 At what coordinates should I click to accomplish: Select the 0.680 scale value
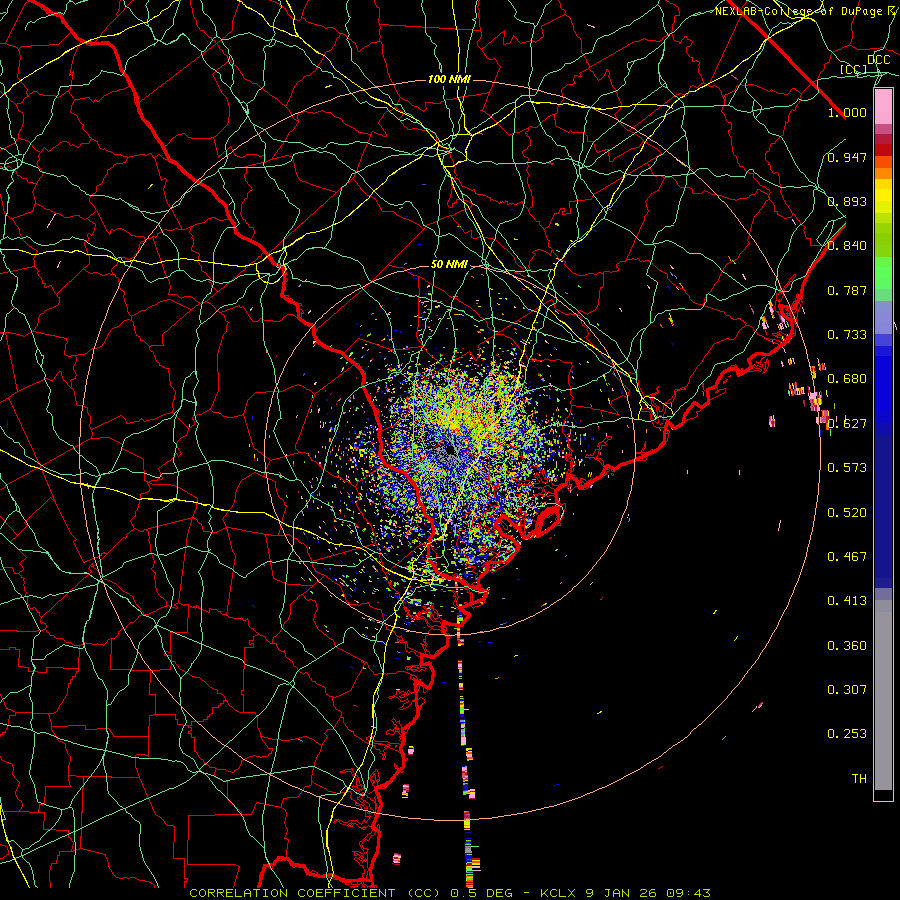click(x=847, y=379)
